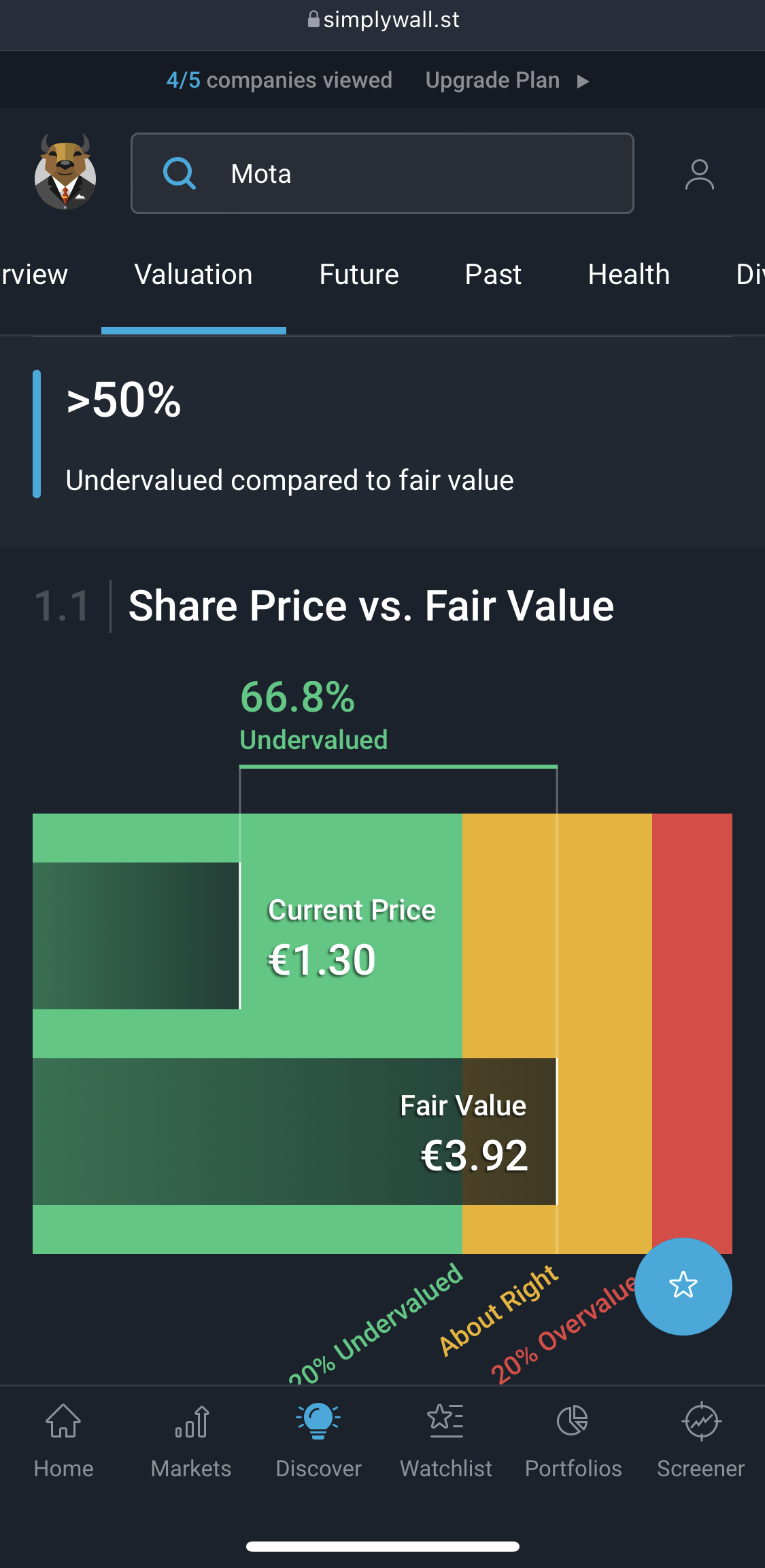Select the Valuation tab
Viewport: 765px width, 1568px height.
194,275
